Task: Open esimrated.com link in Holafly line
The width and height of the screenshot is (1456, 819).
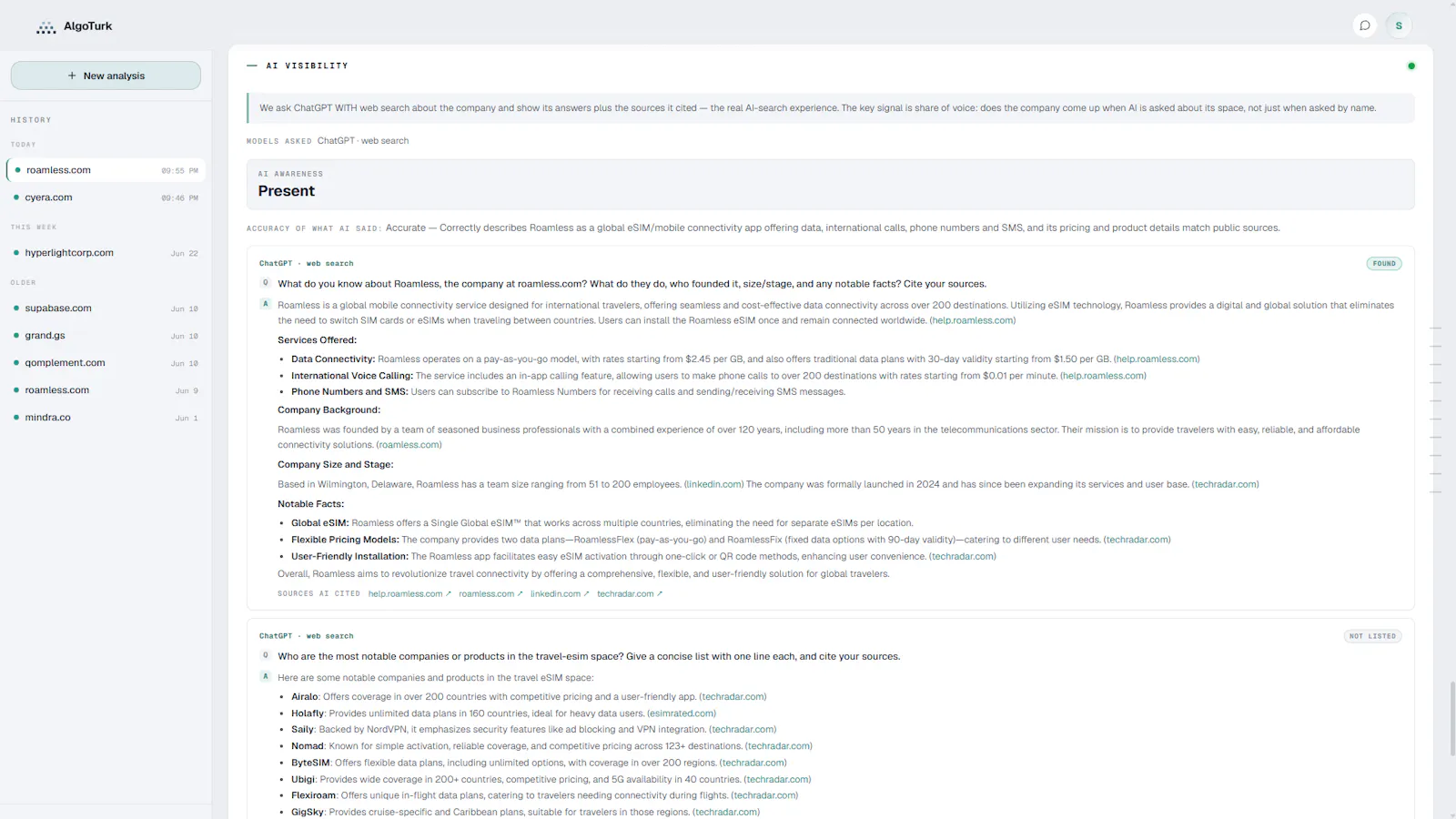Action: (682, 713)
